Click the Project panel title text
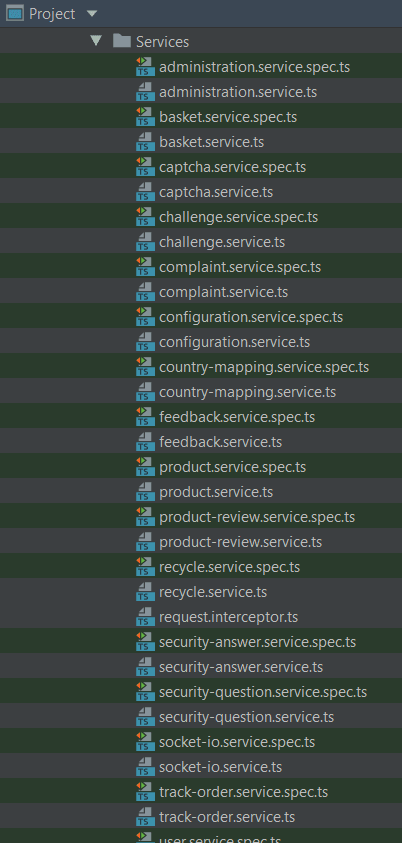Viewport: 402px width, 843px height. pos(52,14)
